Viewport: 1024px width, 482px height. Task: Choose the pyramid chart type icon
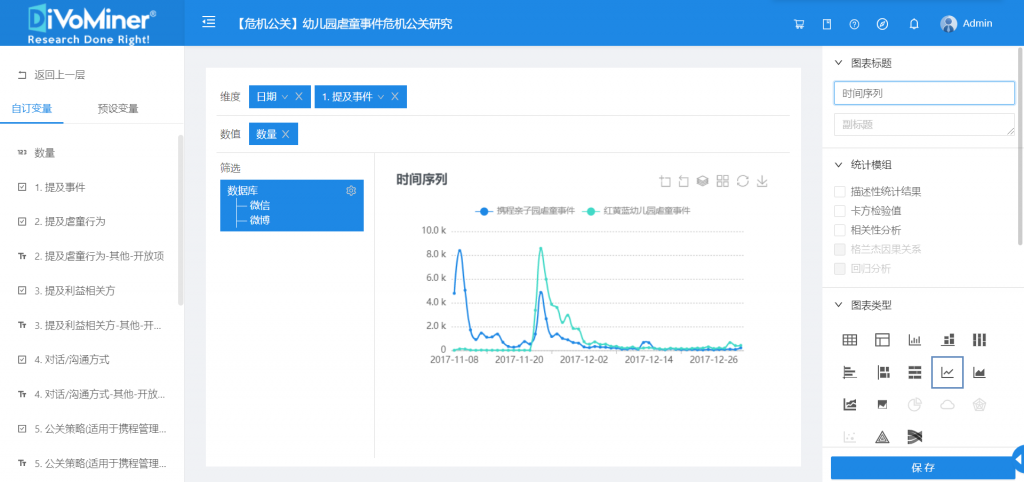pyautogui.click(x=882, y=436)
